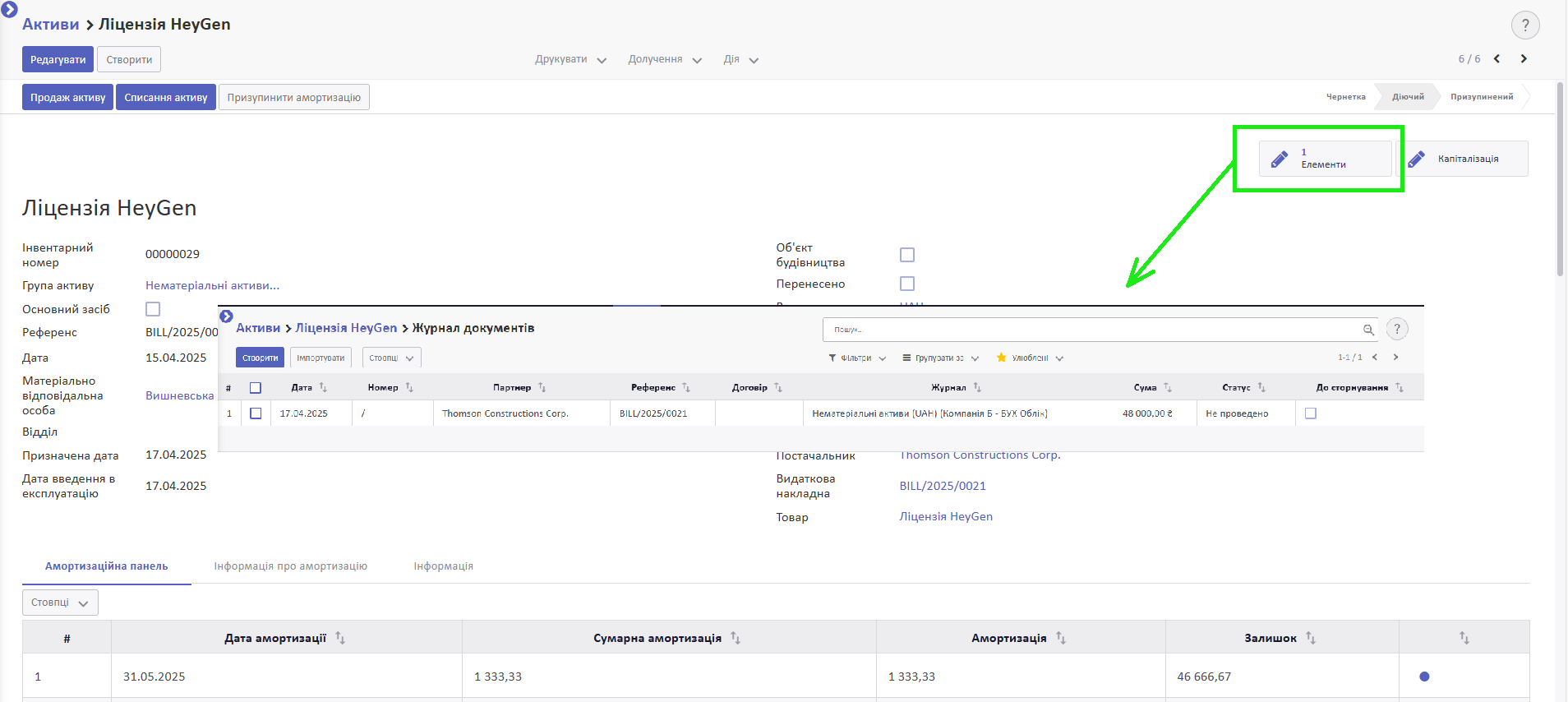Click the blue status dot in row 31.05.2025
Viewport: 1568px width, 702px height.
[x=1424, y=677]
